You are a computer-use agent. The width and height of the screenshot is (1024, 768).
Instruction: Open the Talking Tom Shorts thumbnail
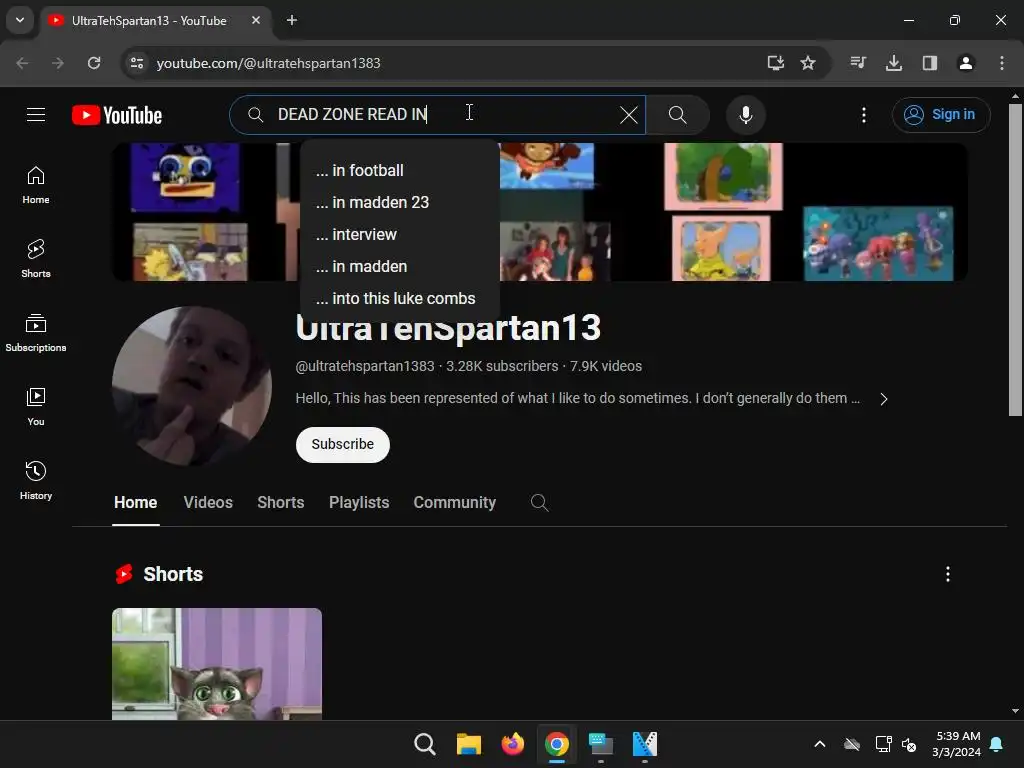[217, 664]
